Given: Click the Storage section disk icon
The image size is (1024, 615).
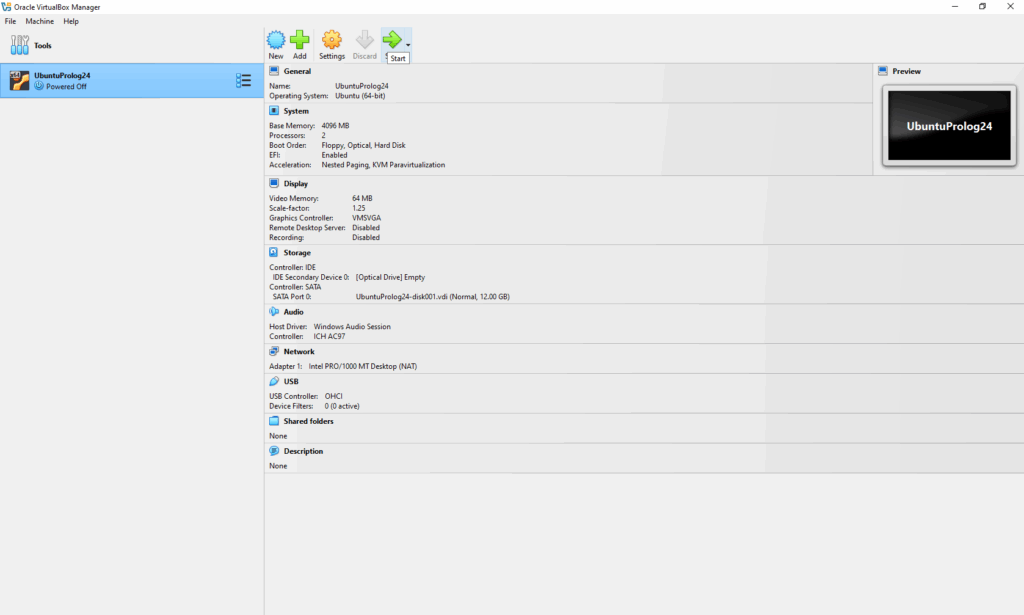Looking at the screenshot, I should pyautogui.click(x=274, y=253).
